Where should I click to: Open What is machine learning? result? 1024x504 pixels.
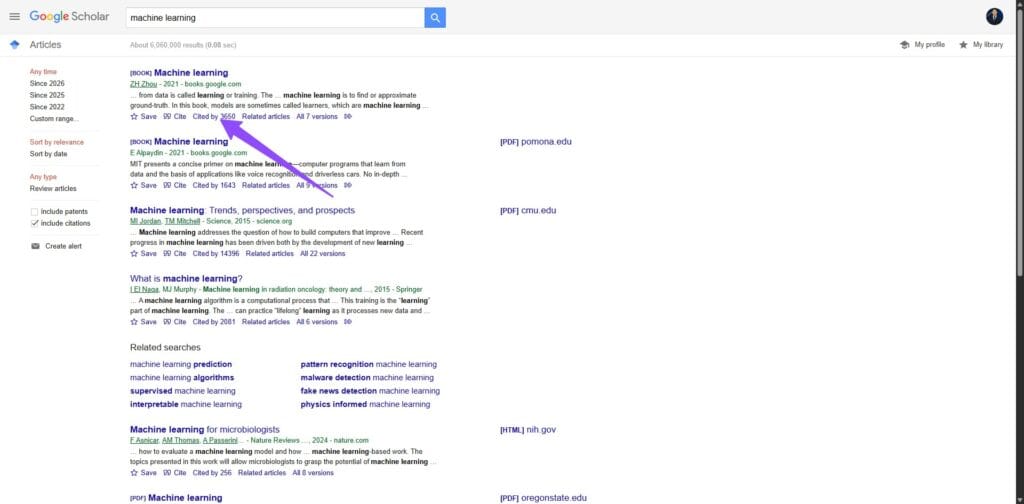tap(186, 279)
